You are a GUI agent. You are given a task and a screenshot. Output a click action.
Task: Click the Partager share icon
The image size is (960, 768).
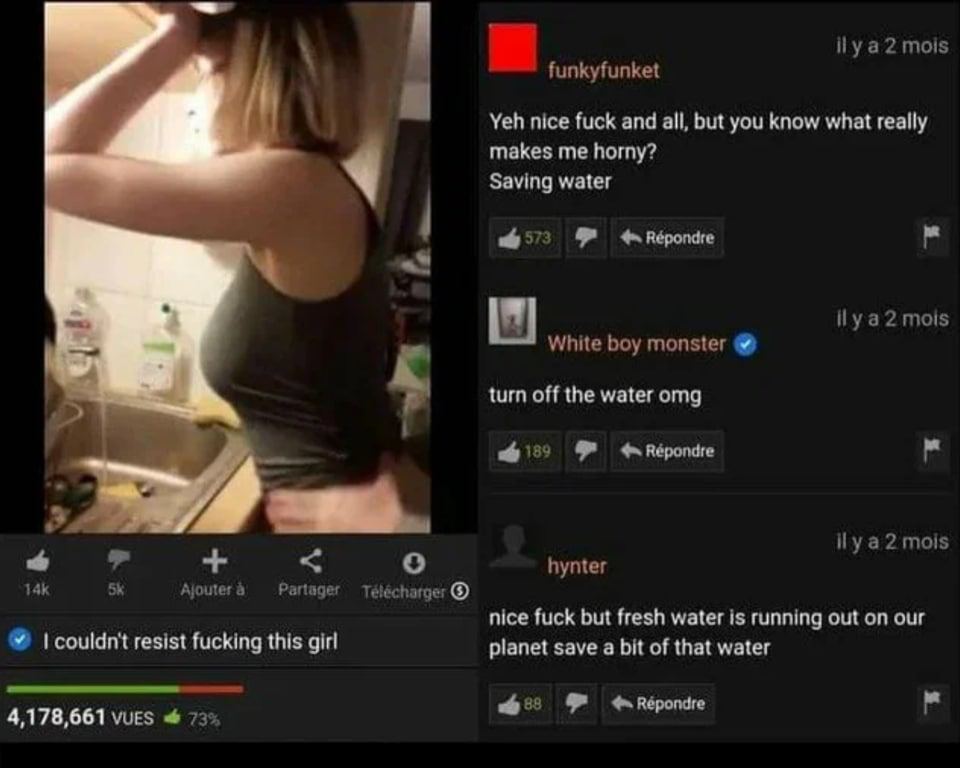311,560
